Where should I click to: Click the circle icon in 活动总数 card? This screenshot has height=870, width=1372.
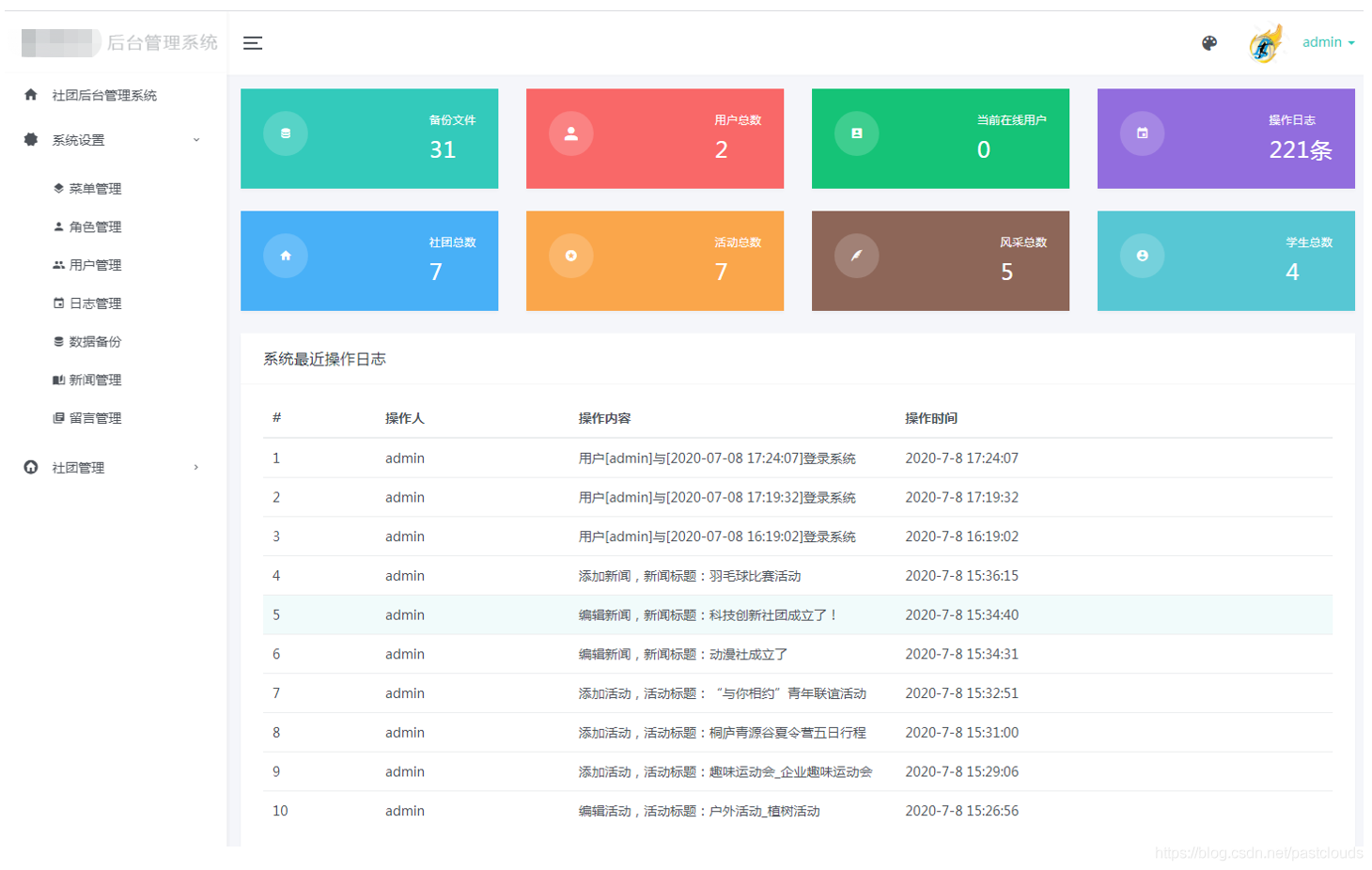click(x=571, y=256)
